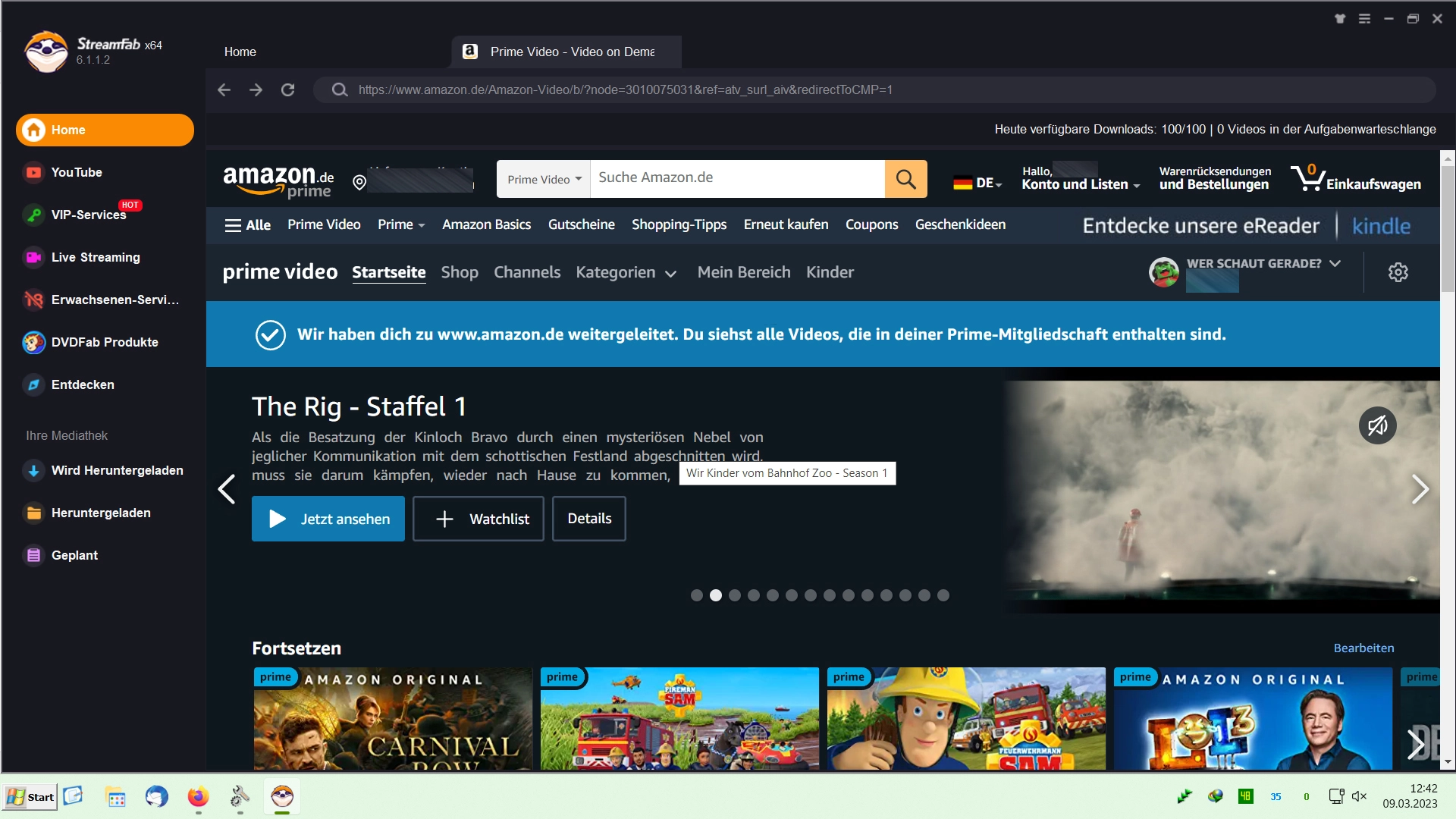Open the Carnival Row thumbnail
Image resolution: width=1456 pixels, height=819 pixels.
pos(393,719)
